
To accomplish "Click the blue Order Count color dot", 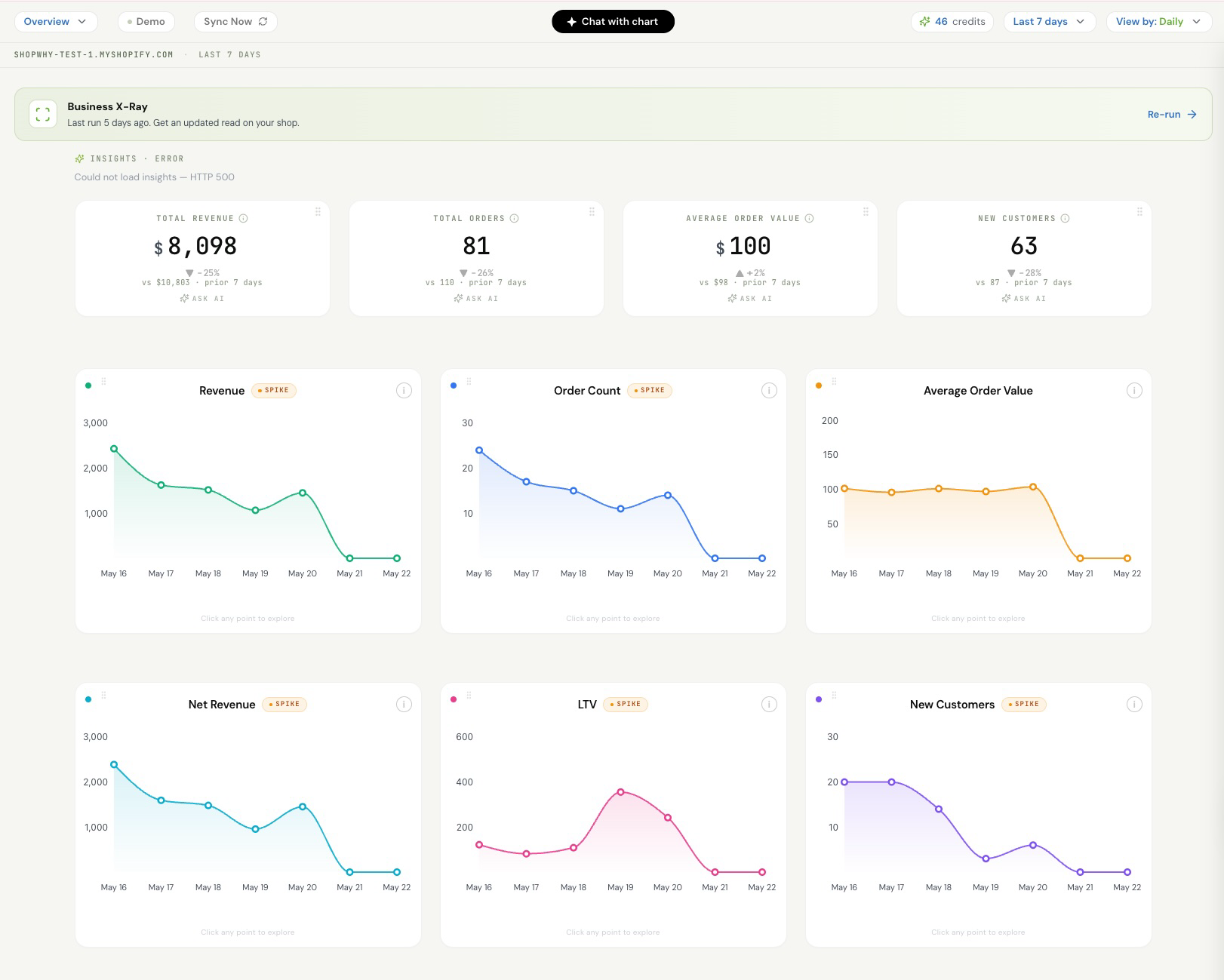I will coord(454,386).
